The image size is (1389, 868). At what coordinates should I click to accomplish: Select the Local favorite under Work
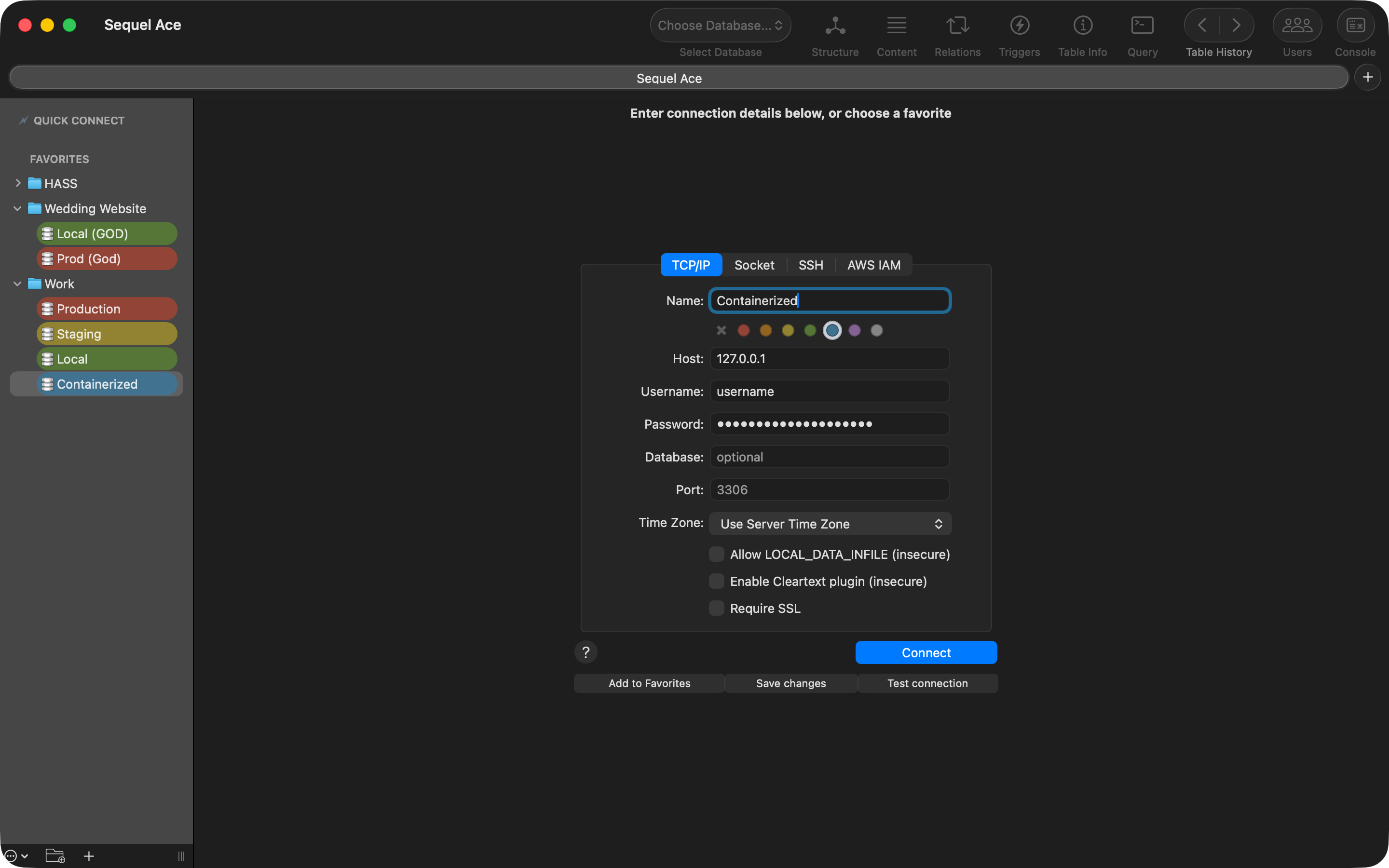(x=107, y=359)
